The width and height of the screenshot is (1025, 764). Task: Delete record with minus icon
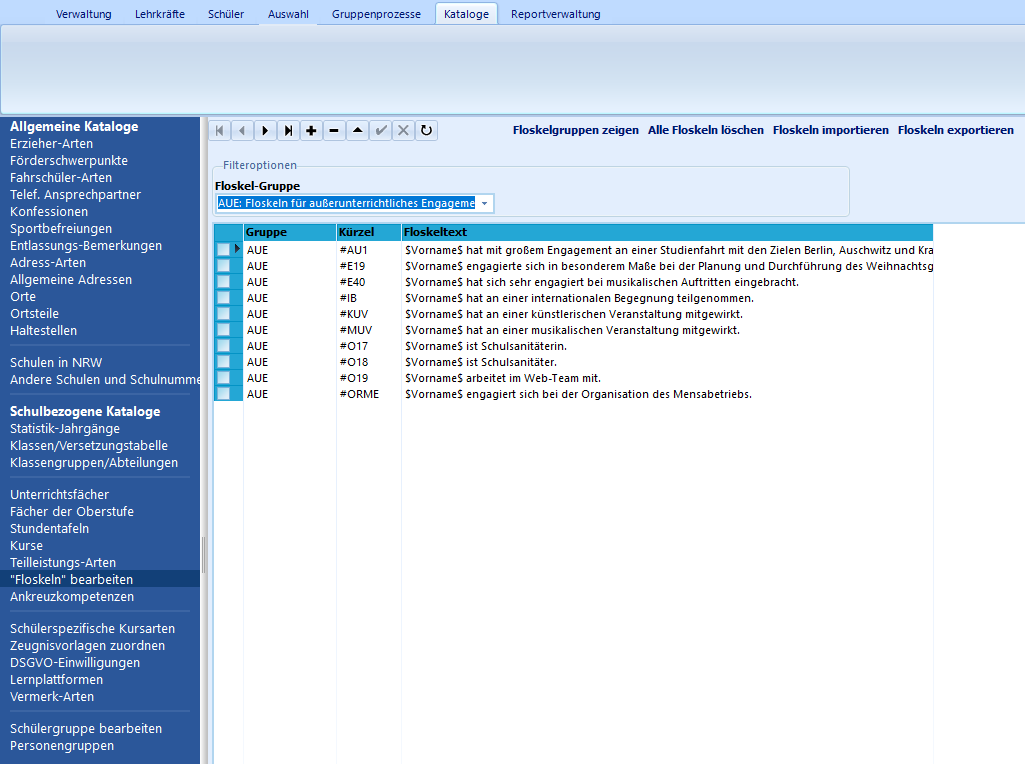tap(334, 131)
